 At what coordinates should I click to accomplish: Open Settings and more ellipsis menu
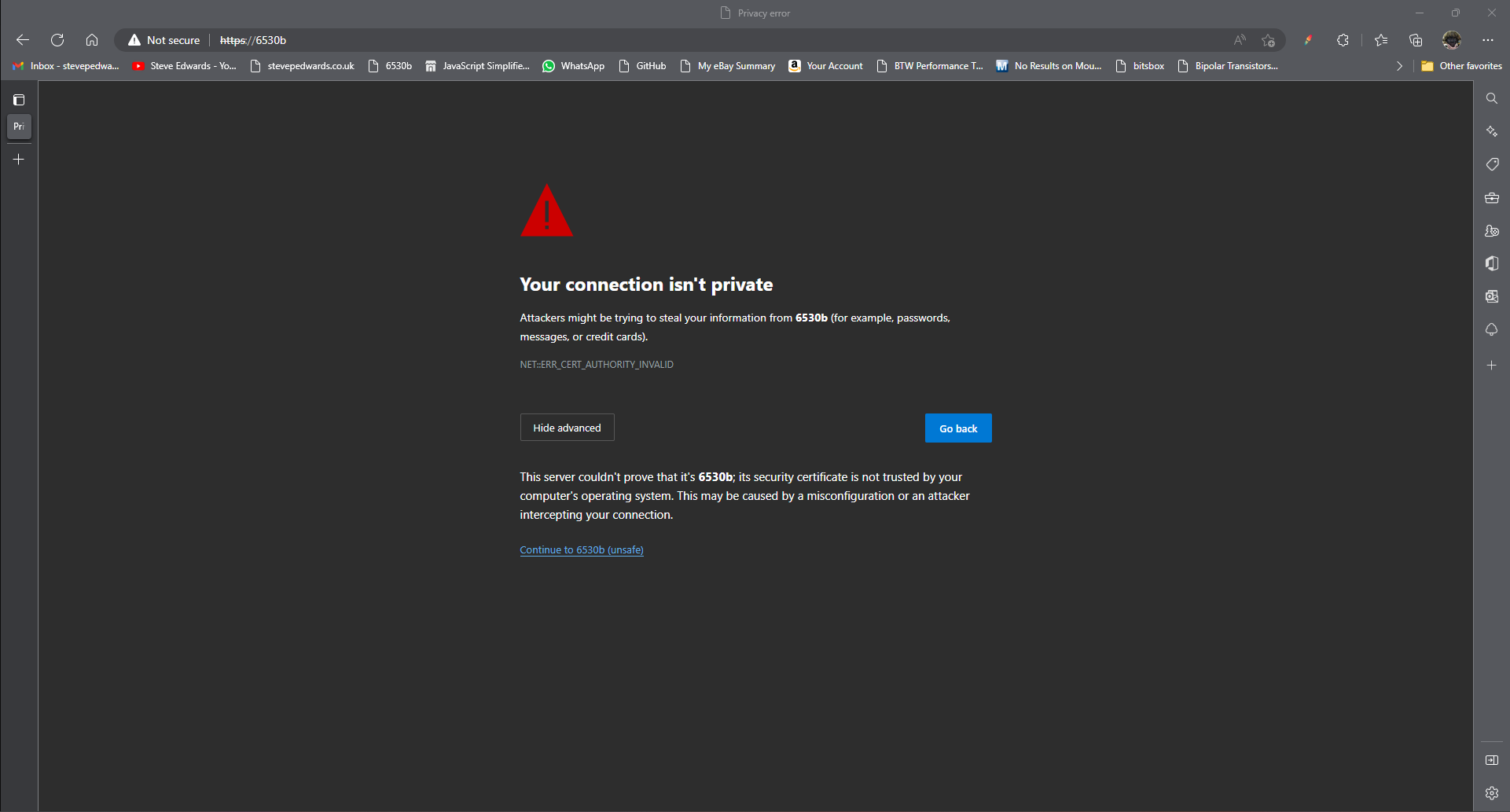(x=1488, y=40)
